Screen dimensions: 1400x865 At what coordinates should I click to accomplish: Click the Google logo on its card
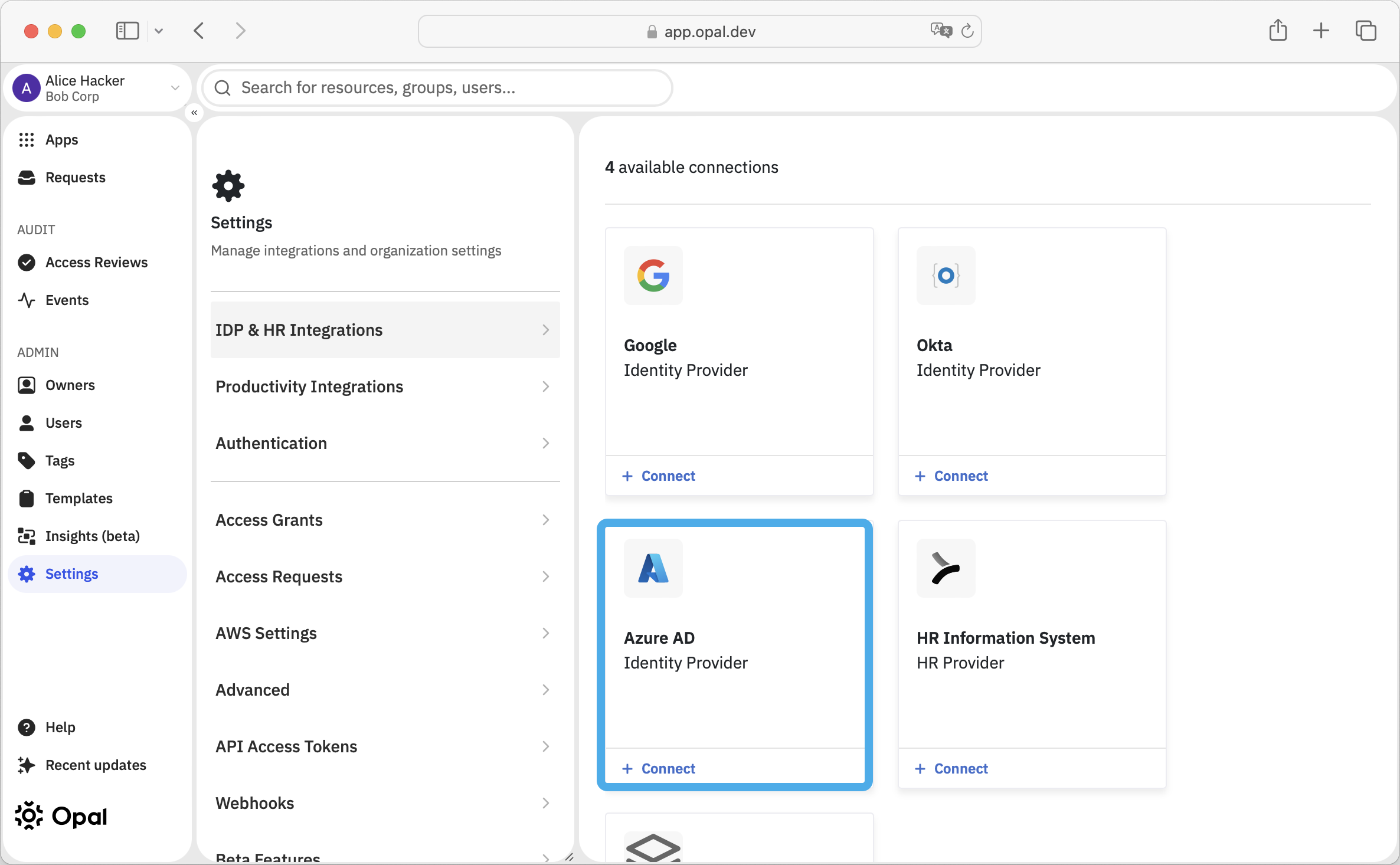[653, 276]
